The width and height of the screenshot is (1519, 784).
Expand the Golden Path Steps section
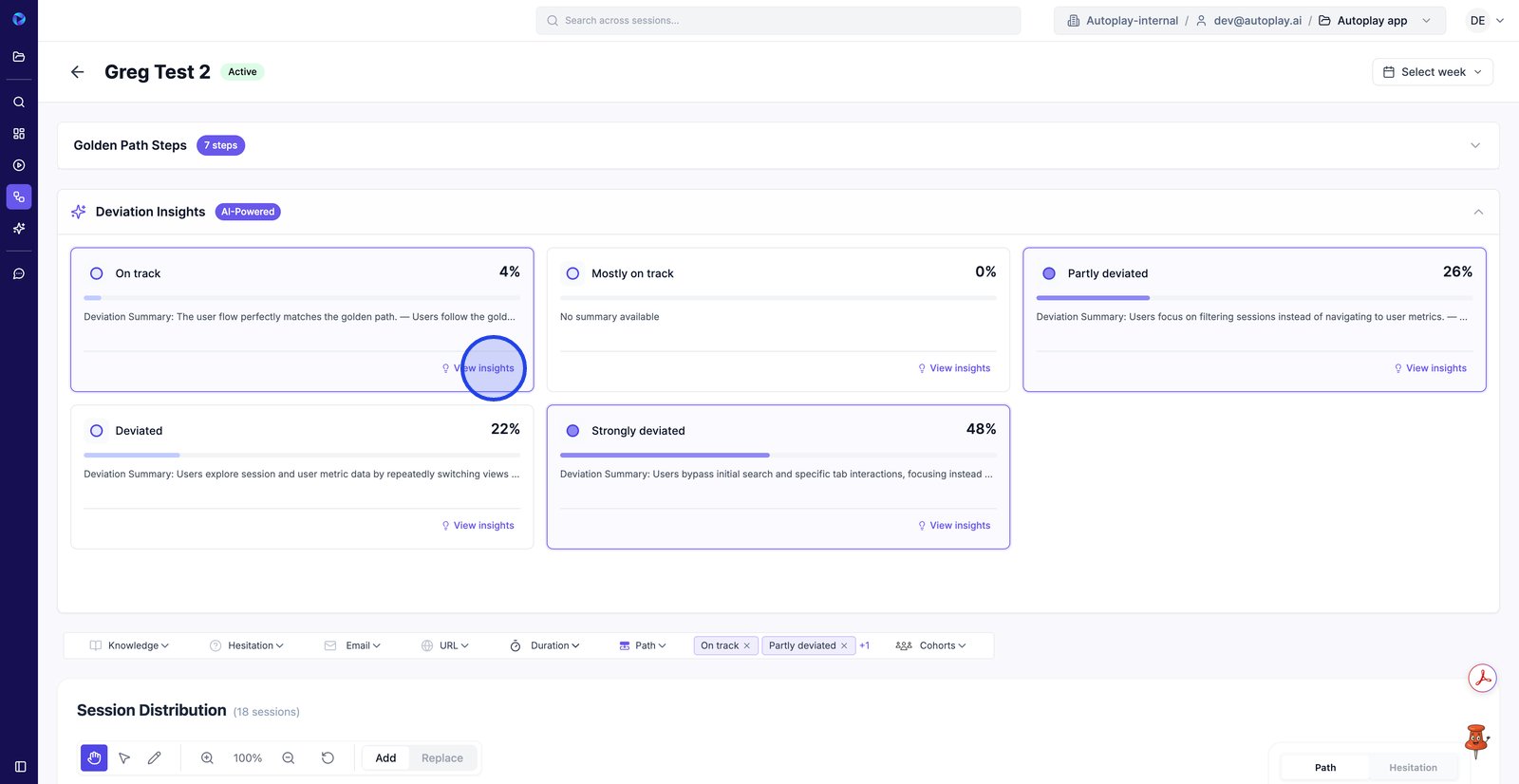click(1474, 145)
